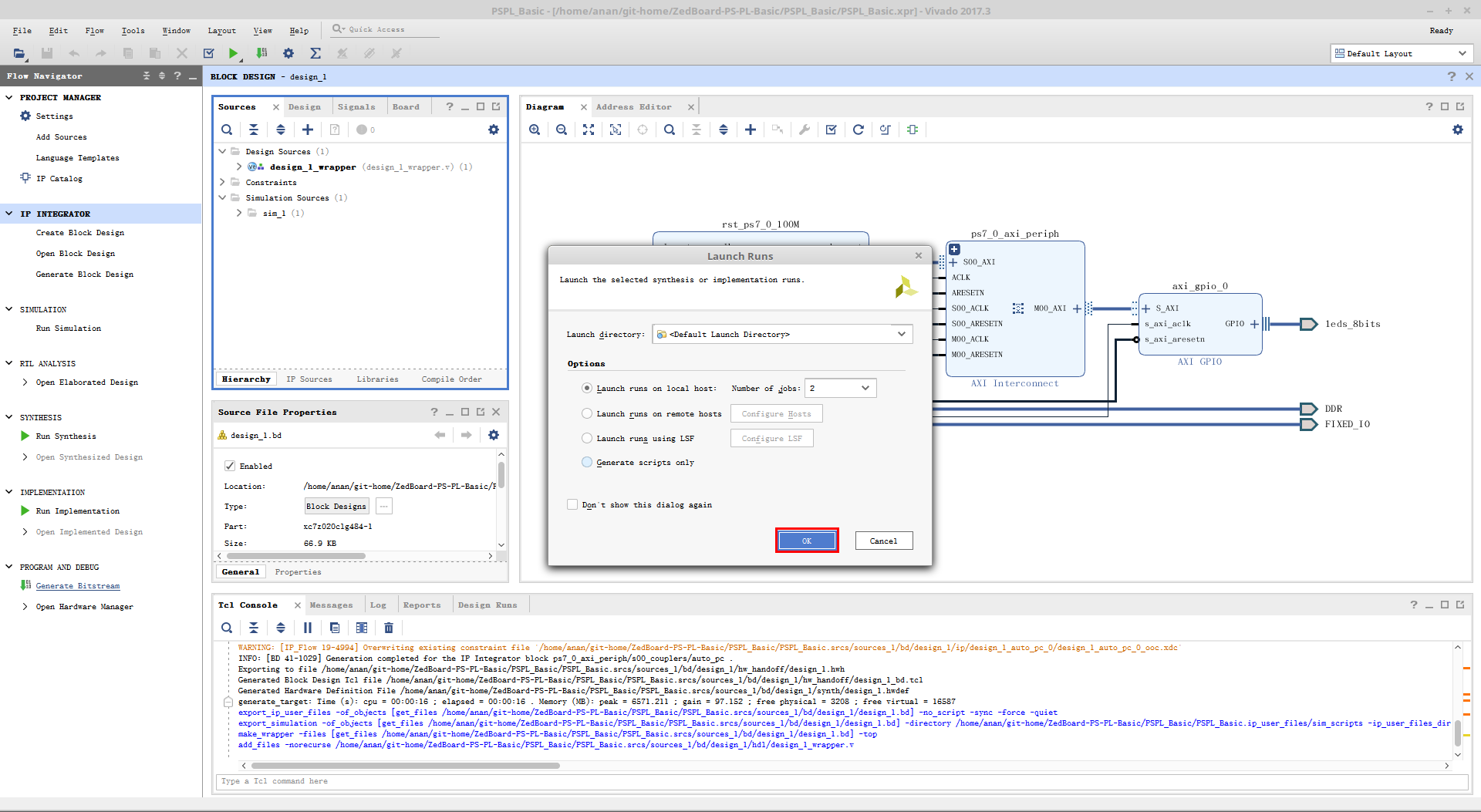Open IP Catalog in Flow Navigator
The height and width of the screenshot is (812, 1481).
[59, 178]
